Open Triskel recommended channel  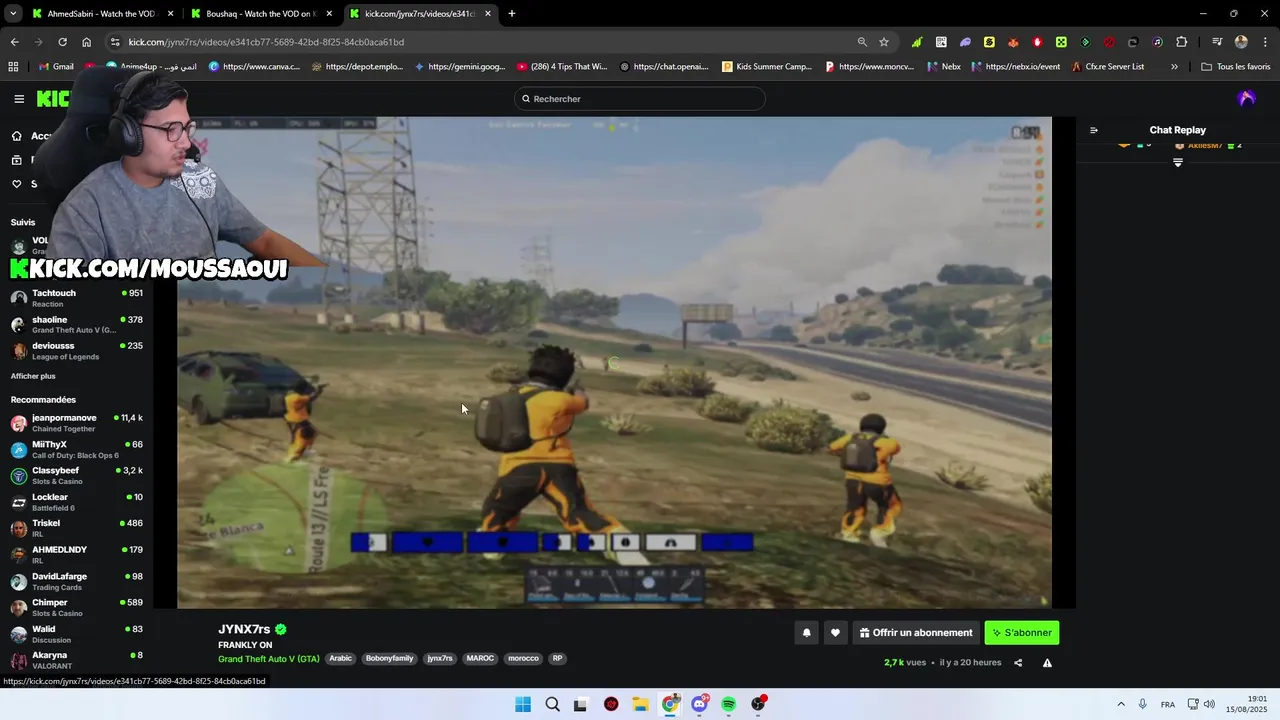click(76, 528)
